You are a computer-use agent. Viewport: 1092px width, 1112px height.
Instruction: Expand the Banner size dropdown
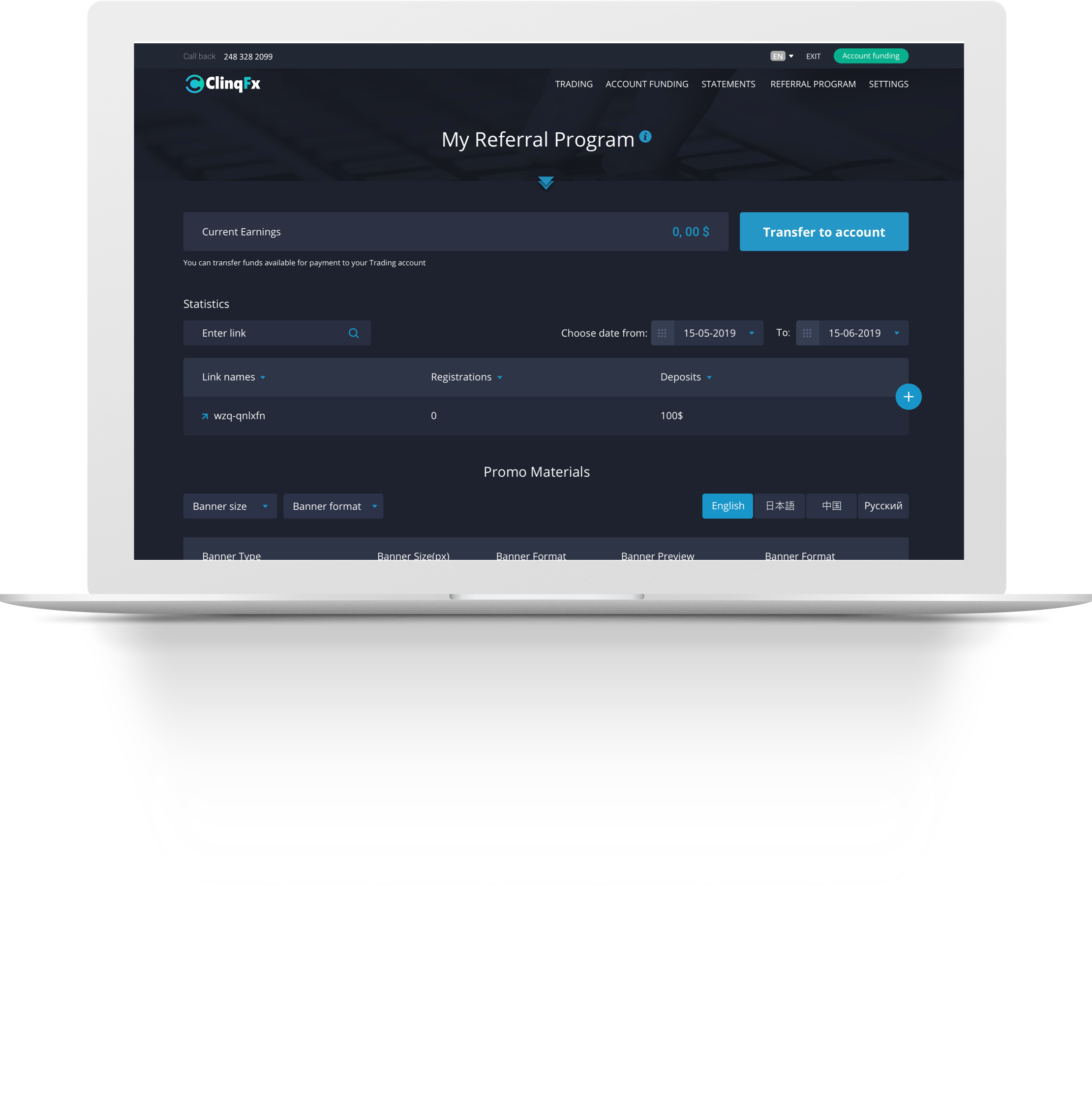[227, 505]
